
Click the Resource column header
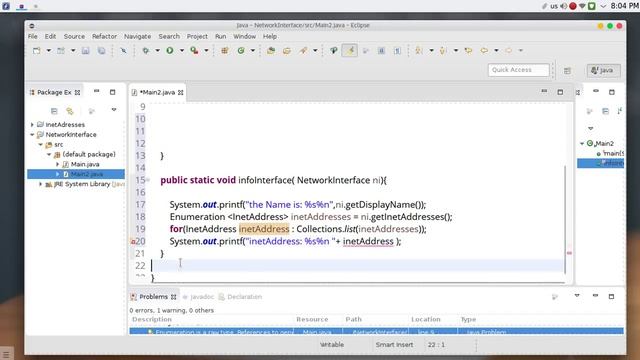pyautogui.click(x=312, y=319)
